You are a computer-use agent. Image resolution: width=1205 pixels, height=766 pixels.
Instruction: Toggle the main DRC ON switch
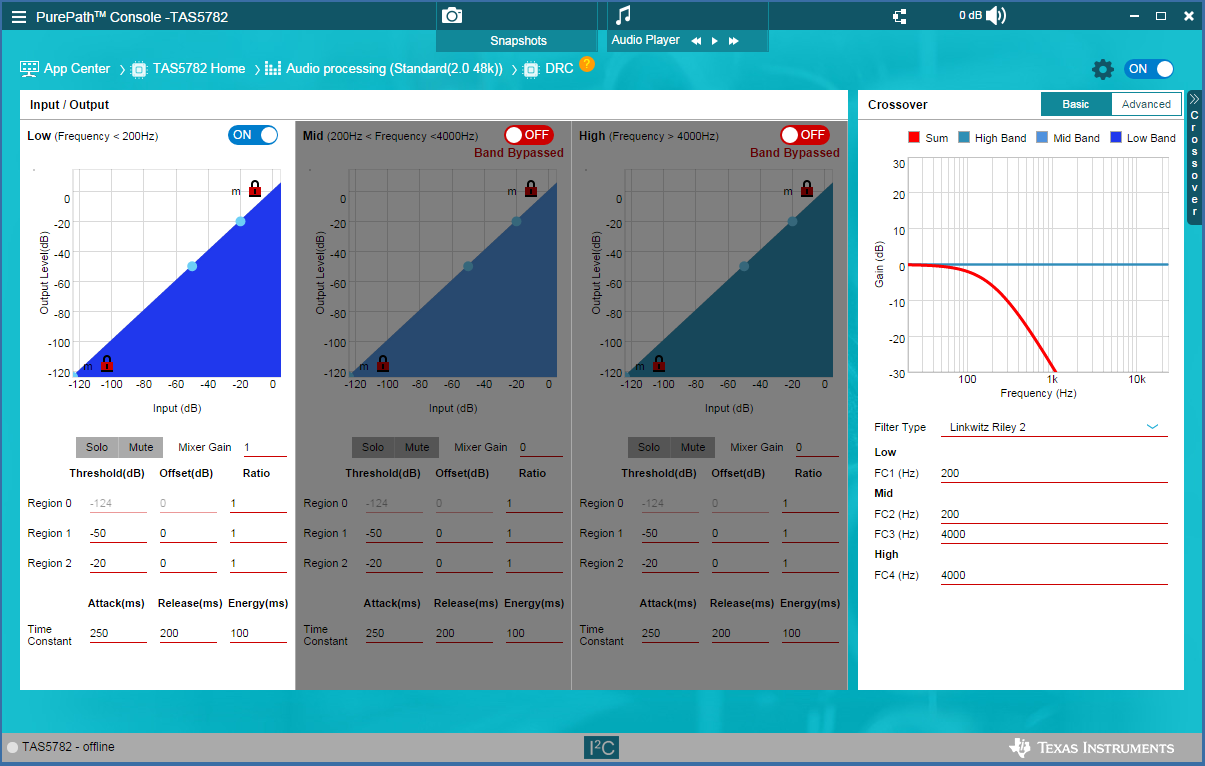coord(1149,69)
